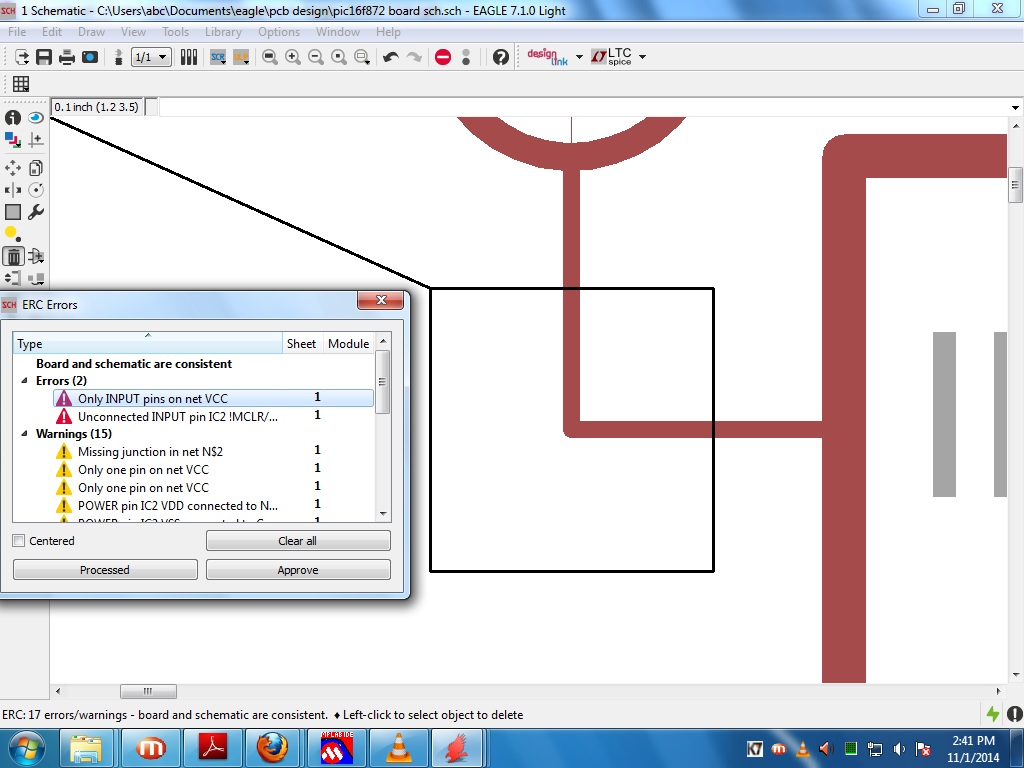1024x768 pixels.
Task: Select 'POWER pin IC2 VDD connected' warning
Action: click(213, 505)
